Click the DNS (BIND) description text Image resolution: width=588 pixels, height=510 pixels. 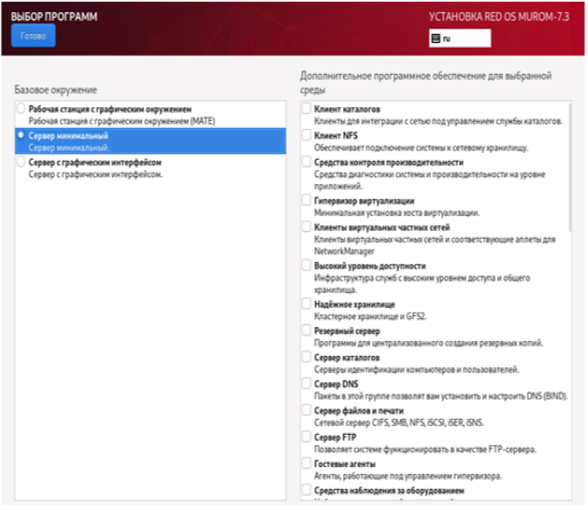[x=441, y=396]
